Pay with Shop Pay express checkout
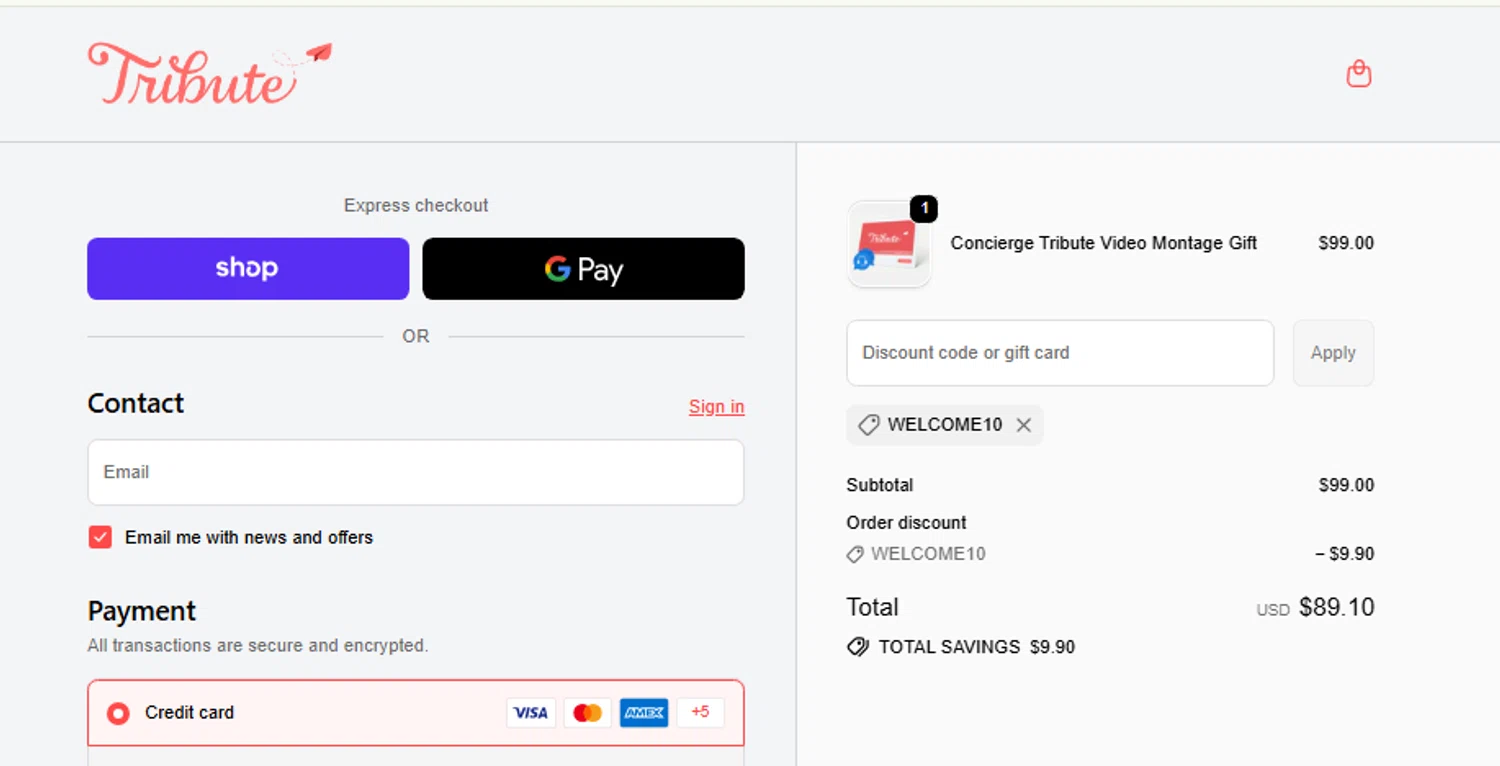This screenshot has height=766, width=1500. pyautogui.click(x=248, y=269)
